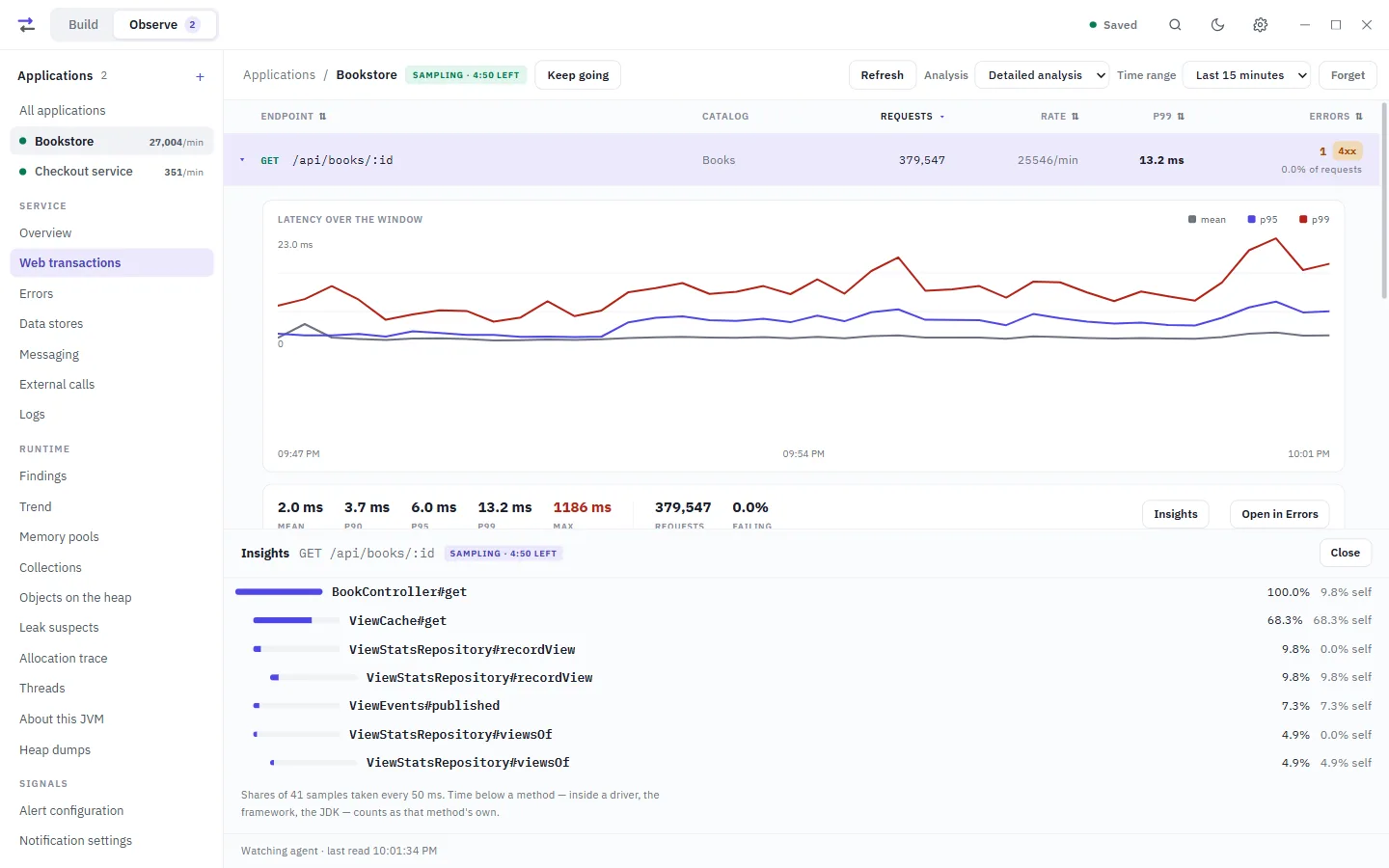Open Objects on the heap
Screen dimensions: 1389x868
(x=112, y=598)
